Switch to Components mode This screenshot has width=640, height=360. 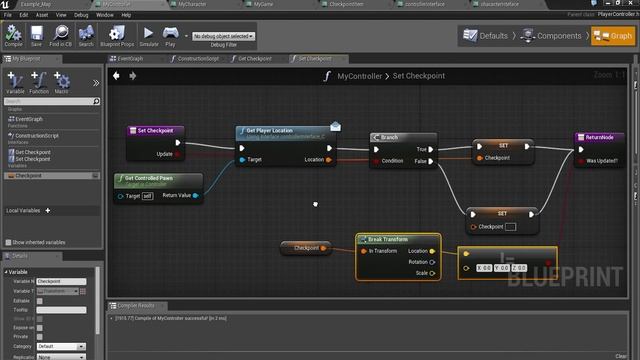coord(551,36)
